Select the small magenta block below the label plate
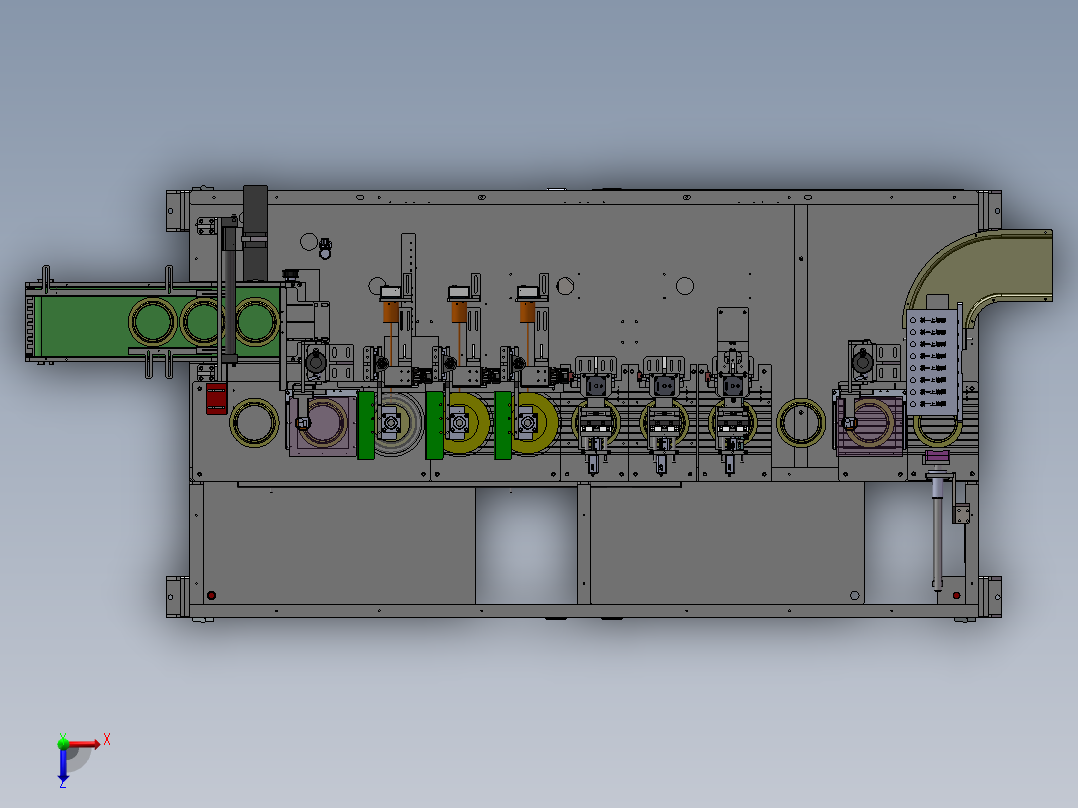Viewport: 1078px width, 808px height. 937,457
